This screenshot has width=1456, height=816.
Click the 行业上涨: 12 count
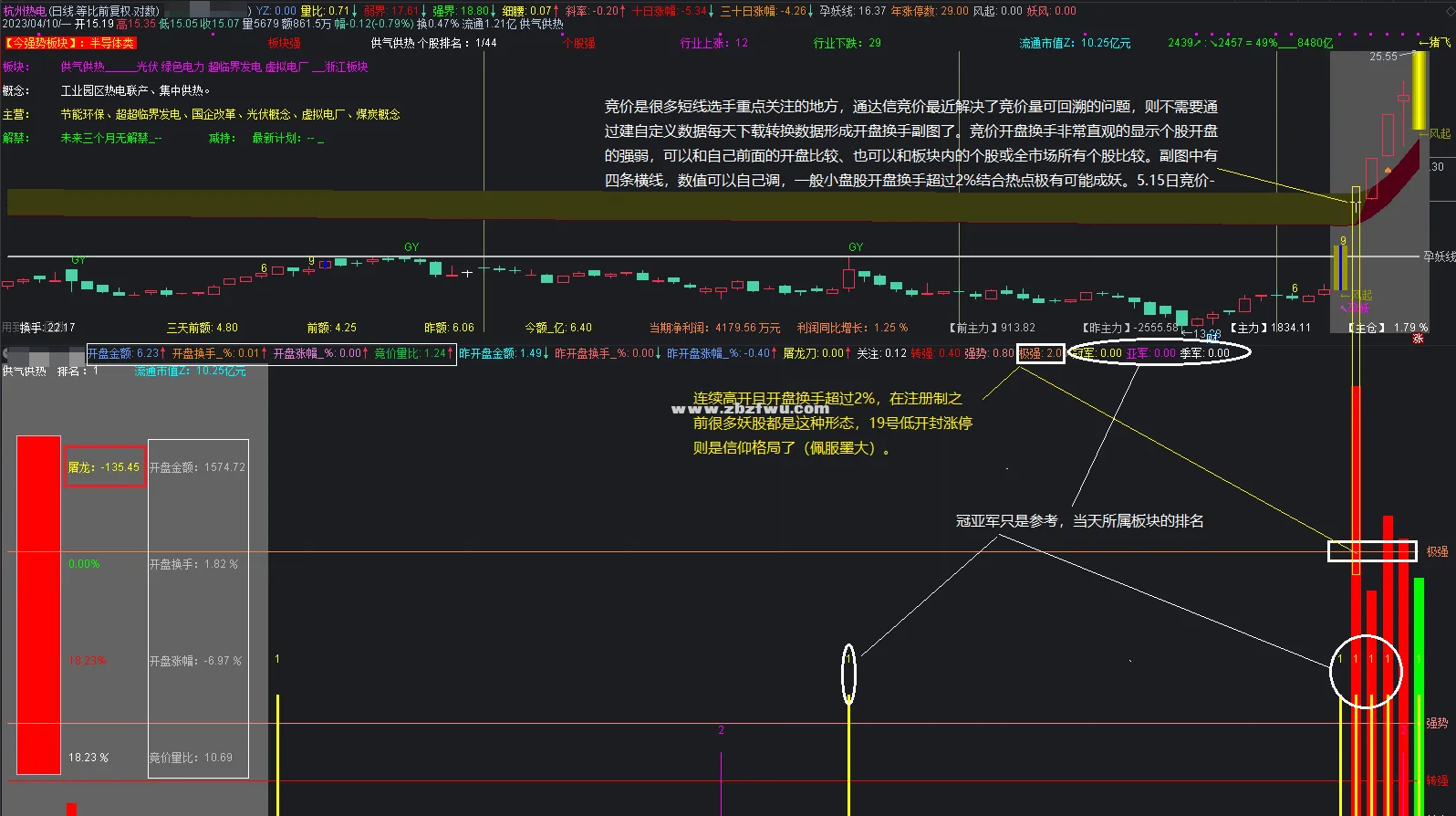(x=713, y=43)
